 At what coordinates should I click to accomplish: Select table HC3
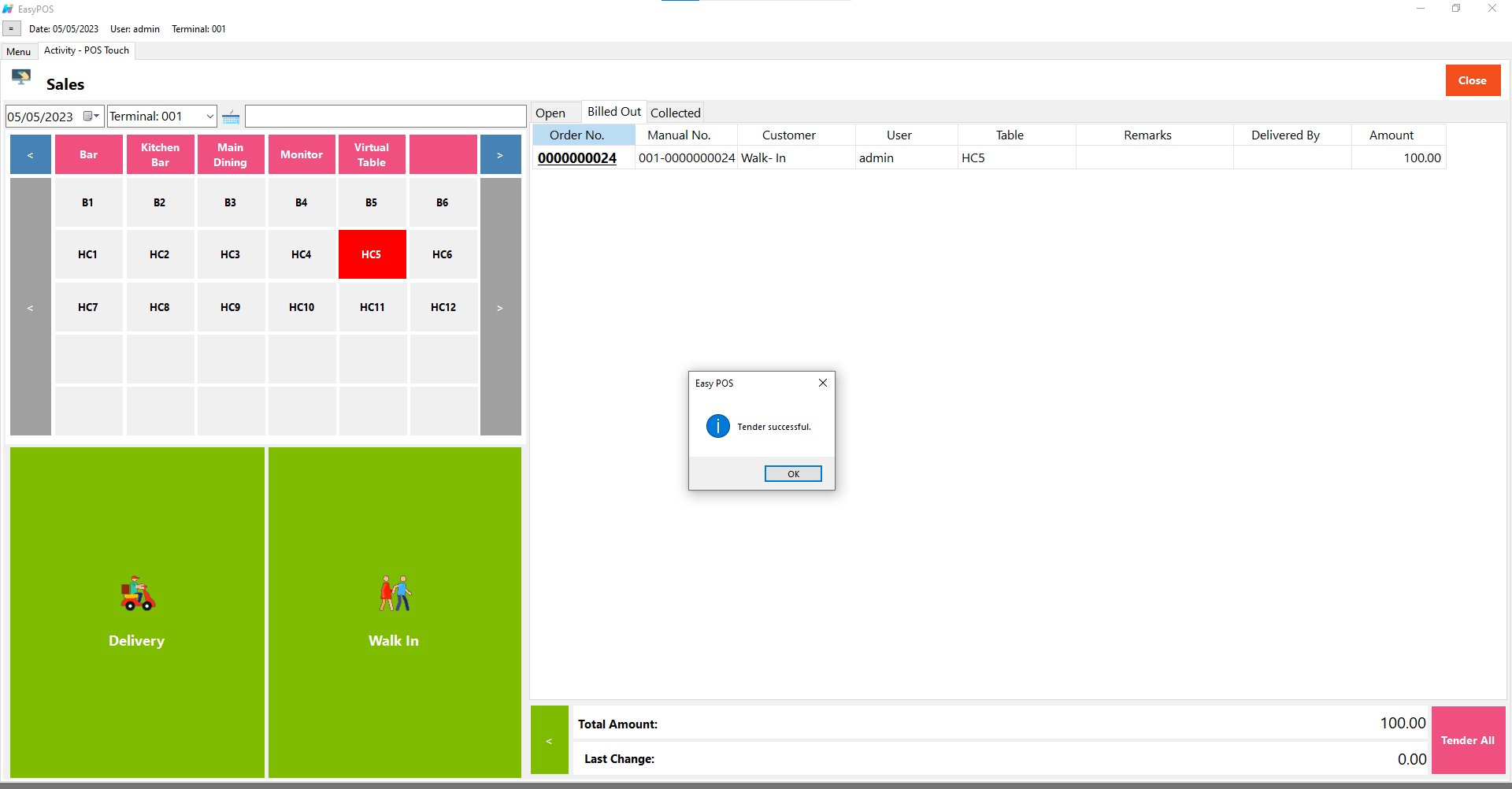[x=231, y=254]
